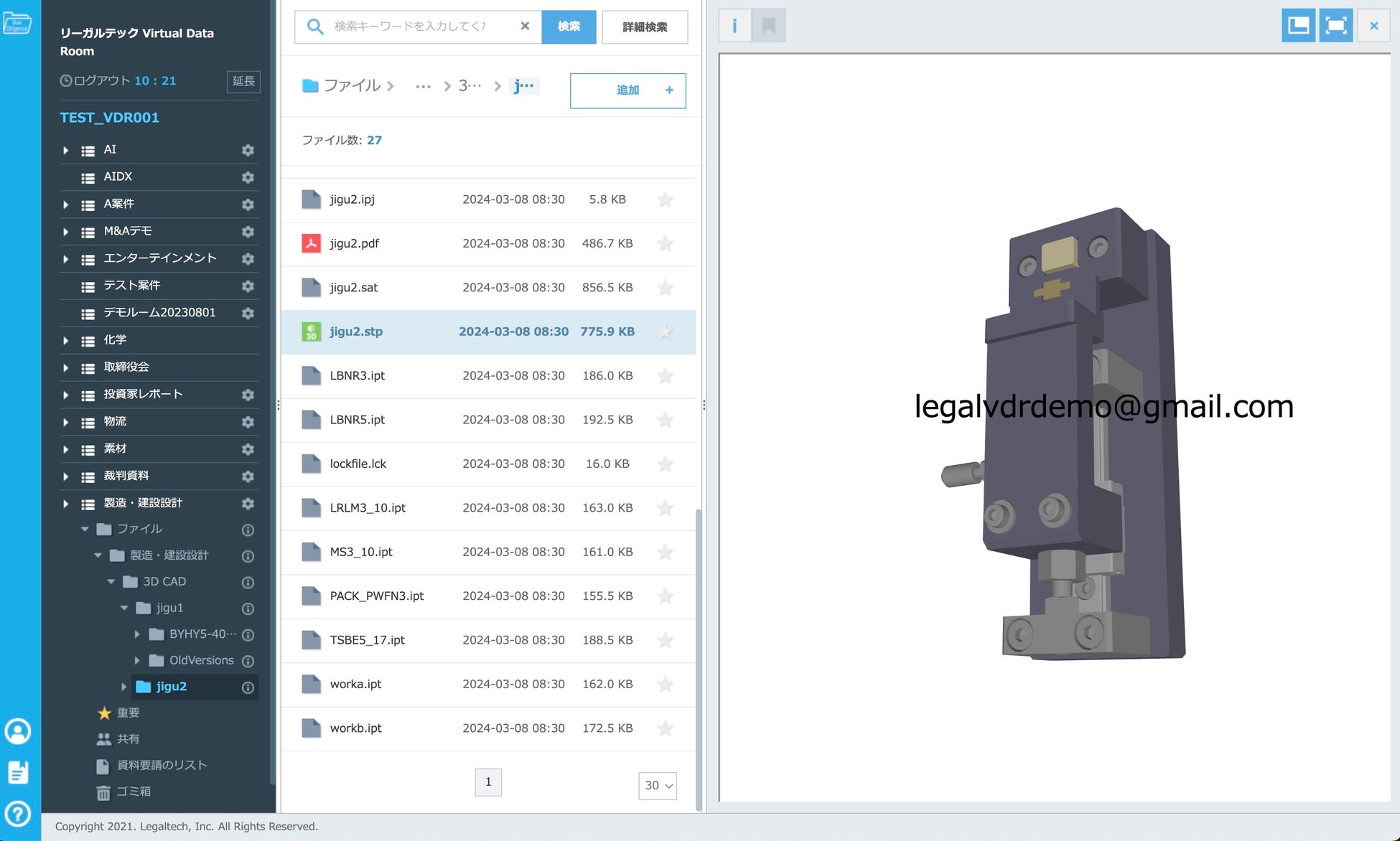The image size is (1400, 841).
Task: Collapse the 3D CAD folder
Action: pyautogui.click(x=111, y=582)
